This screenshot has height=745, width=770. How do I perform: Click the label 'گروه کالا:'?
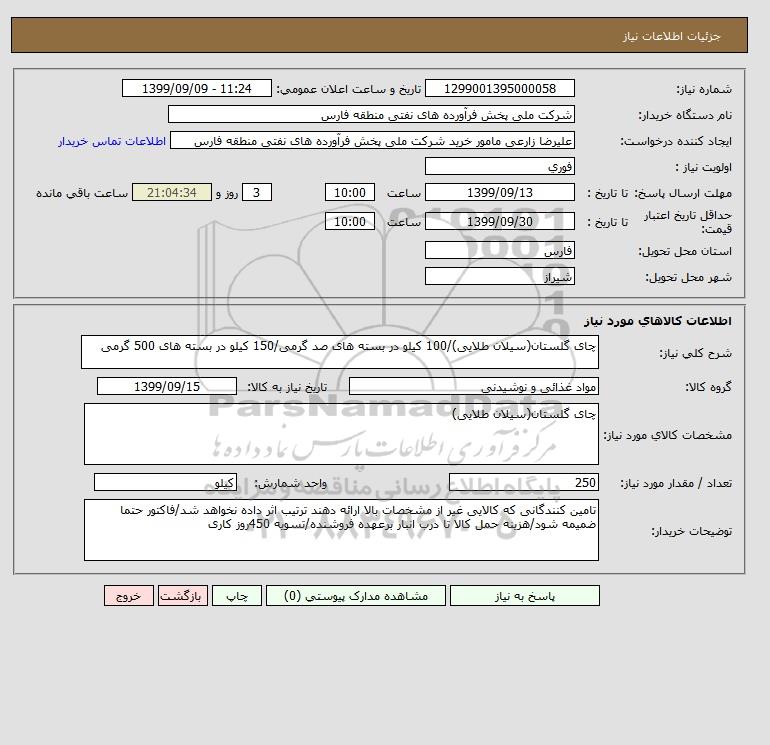point(708,387)
